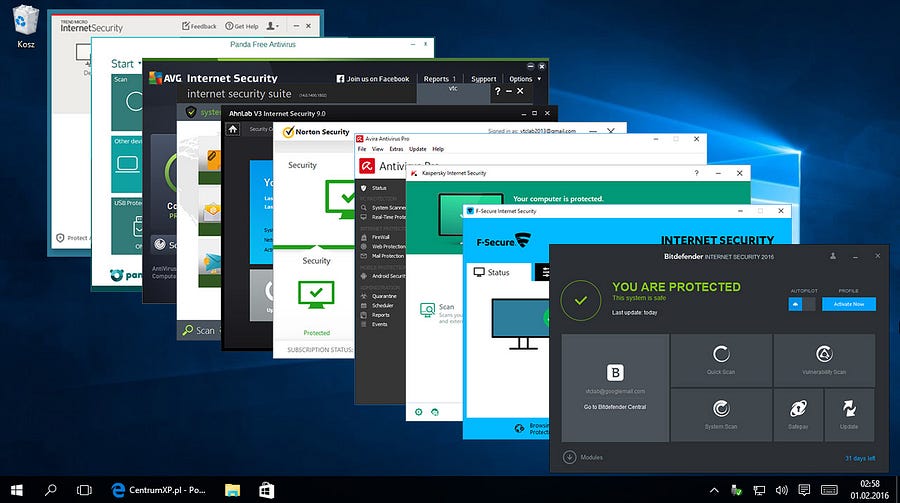Screen dimensions: 900x503
Task: Click Join us on Facebook in AVG
Action: (x=373, y=79)
